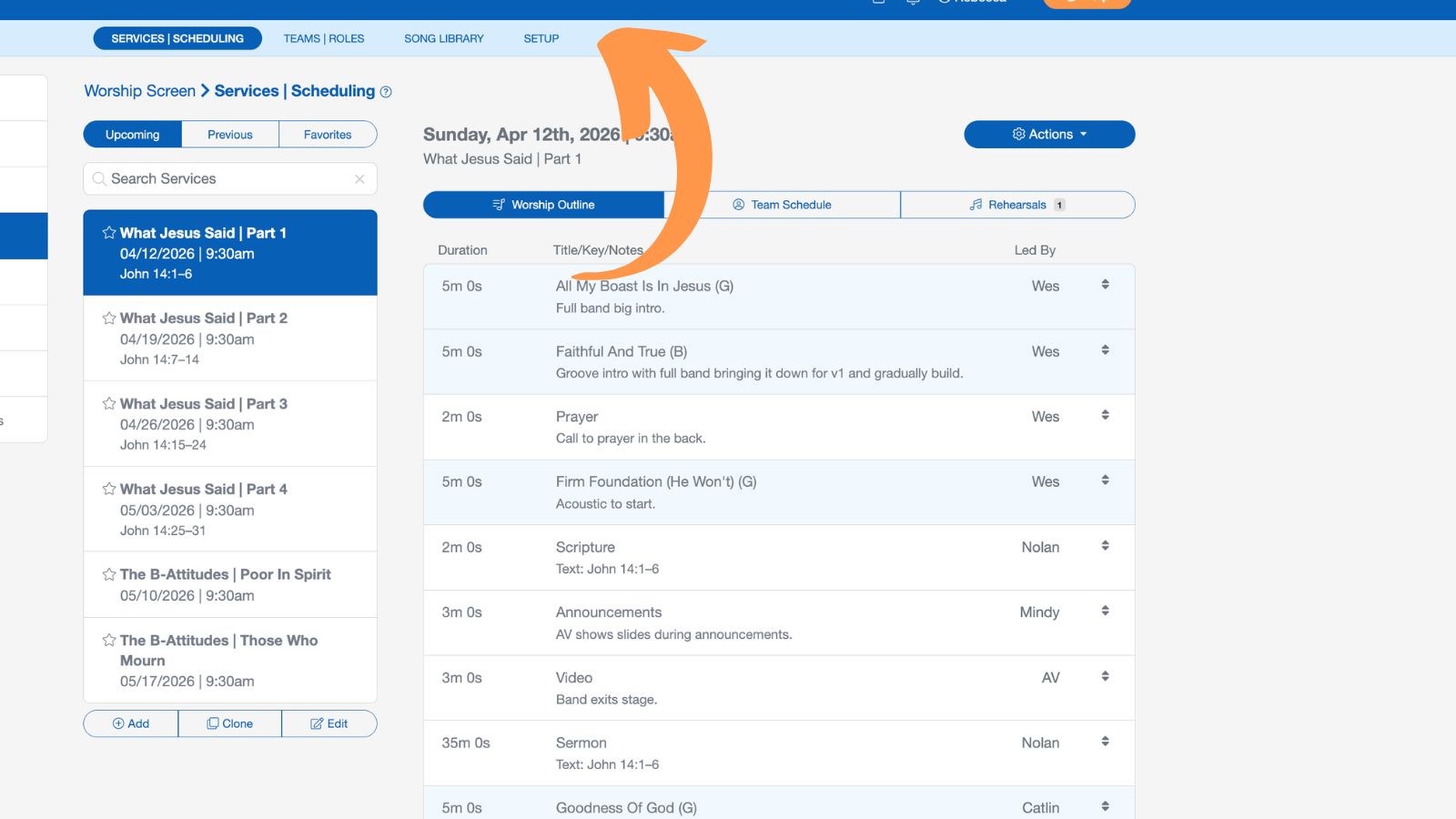Clear the search field with the X icon
The width and height of the screenshot is (1456, 819).
tap(359, 178)
